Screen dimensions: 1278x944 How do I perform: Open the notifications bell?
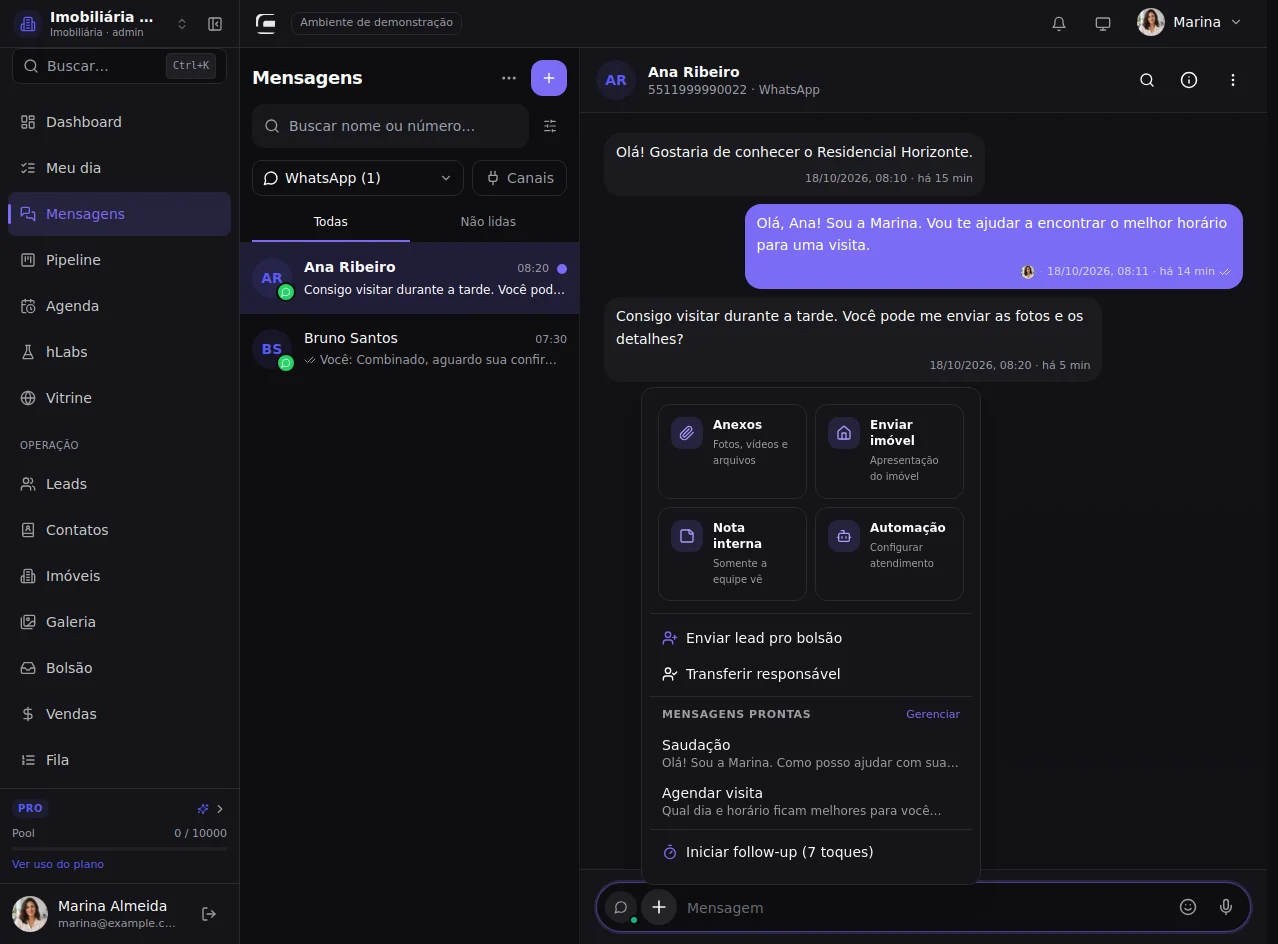(x=1059, y=23)
